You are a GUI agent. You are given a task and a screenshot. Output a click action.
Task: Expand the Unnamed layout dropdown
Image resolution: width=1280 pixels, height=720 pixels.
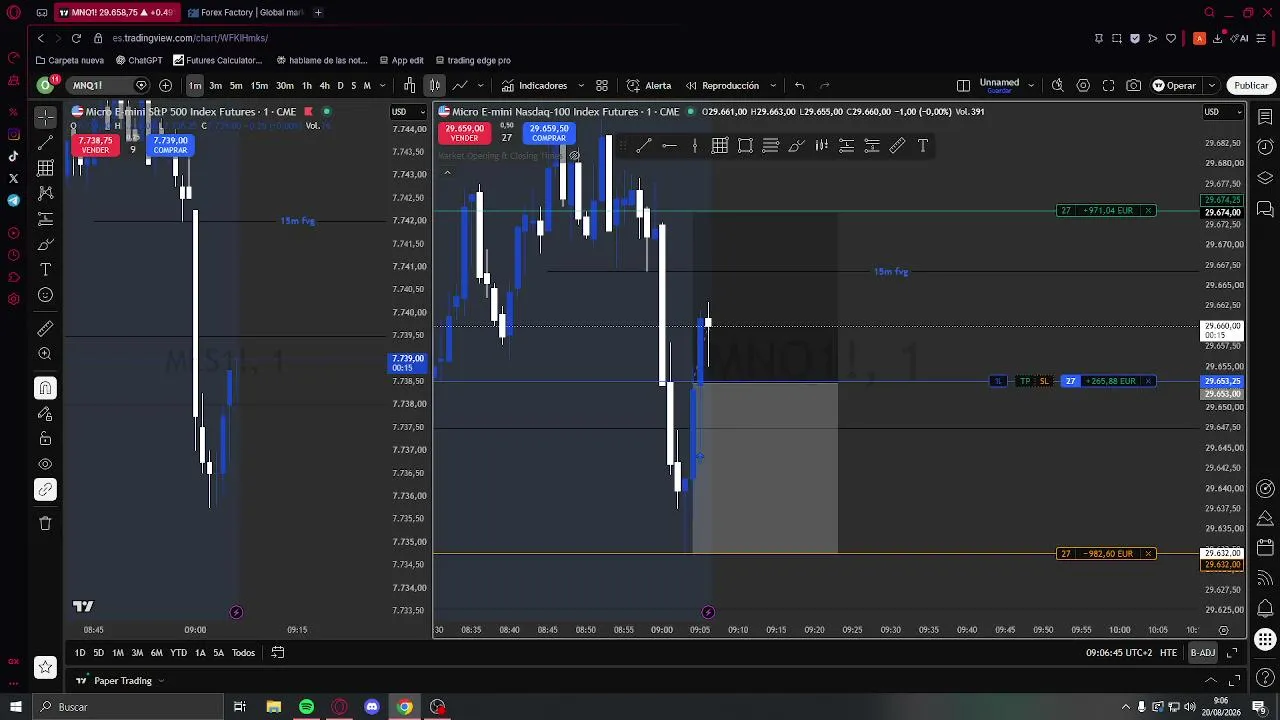(x=1031, y=85)
